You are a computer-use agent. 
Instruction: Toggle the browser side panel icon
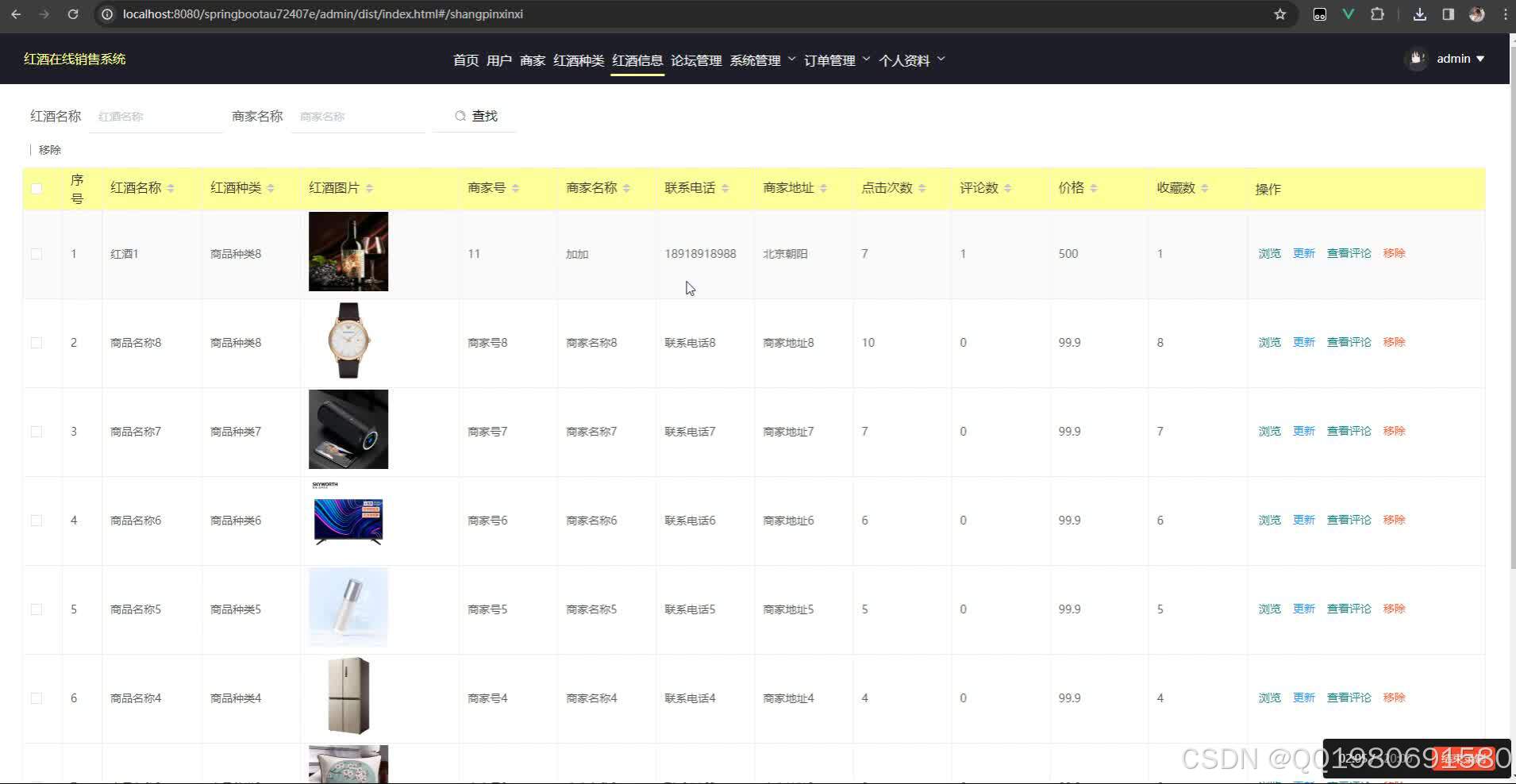(x=1448, y=14)
